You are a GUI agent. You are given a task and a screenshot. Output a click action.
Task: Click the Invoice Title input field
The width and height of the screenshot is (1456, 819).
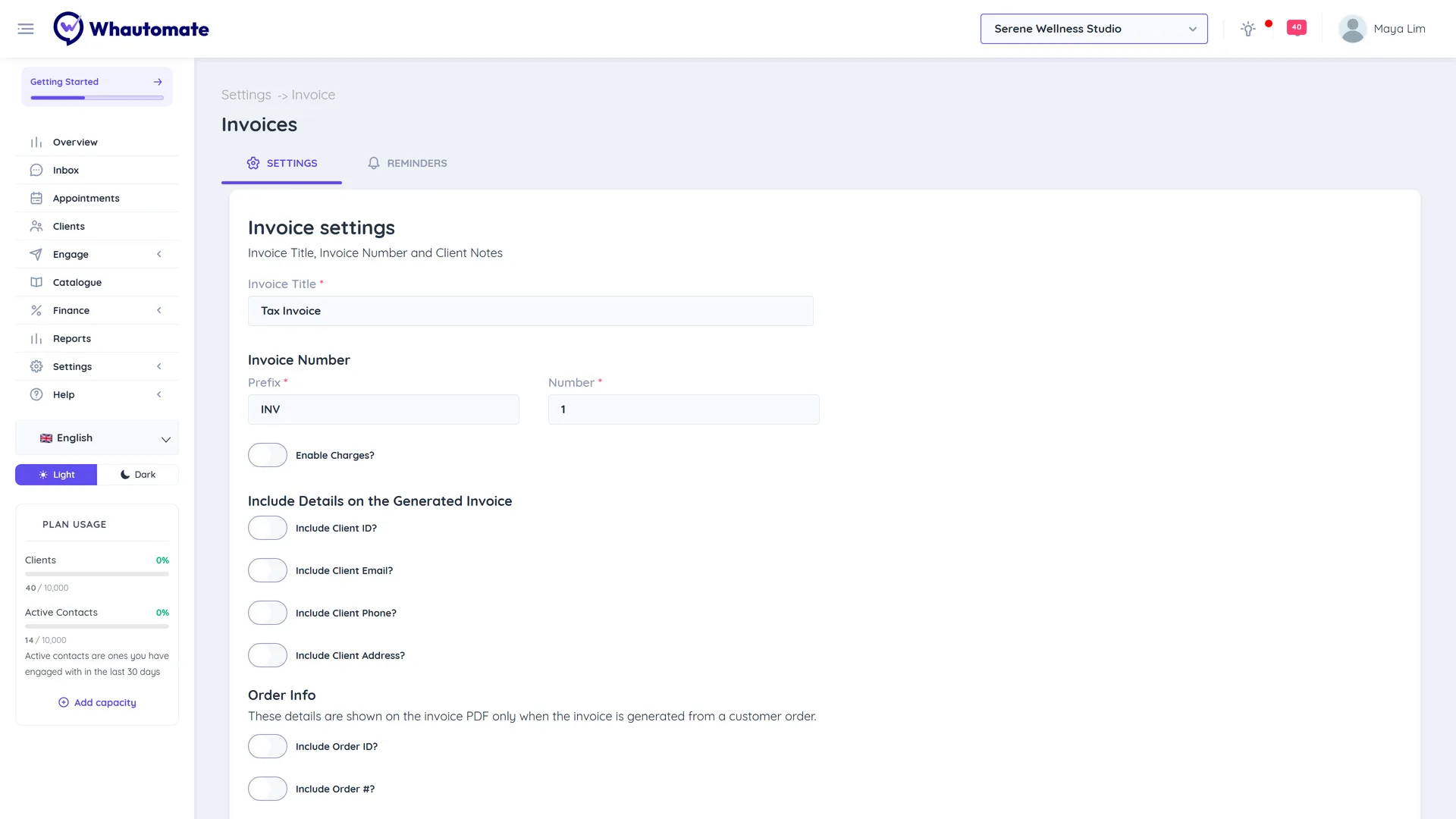click(x=531, y=311)
